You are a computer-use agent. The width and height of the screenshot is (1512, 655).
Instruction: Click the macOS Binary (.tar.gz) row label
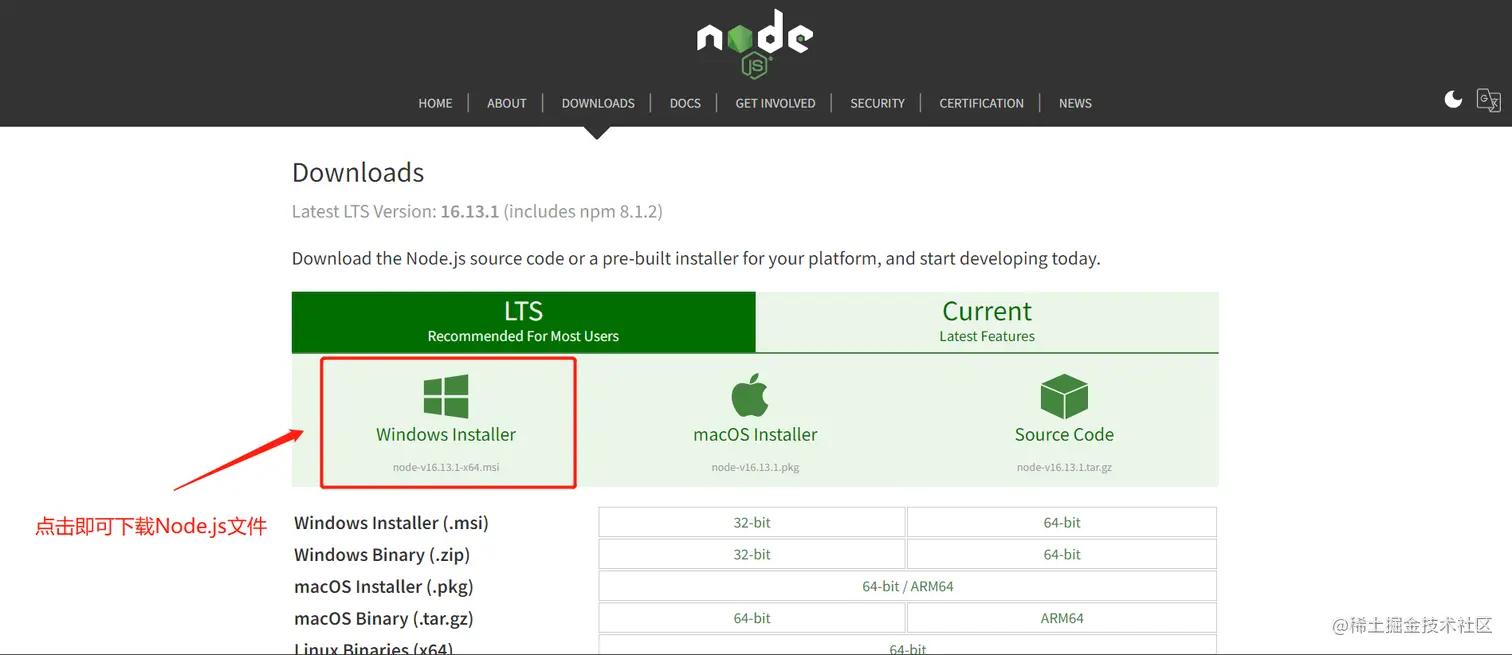tap(384, 619)
